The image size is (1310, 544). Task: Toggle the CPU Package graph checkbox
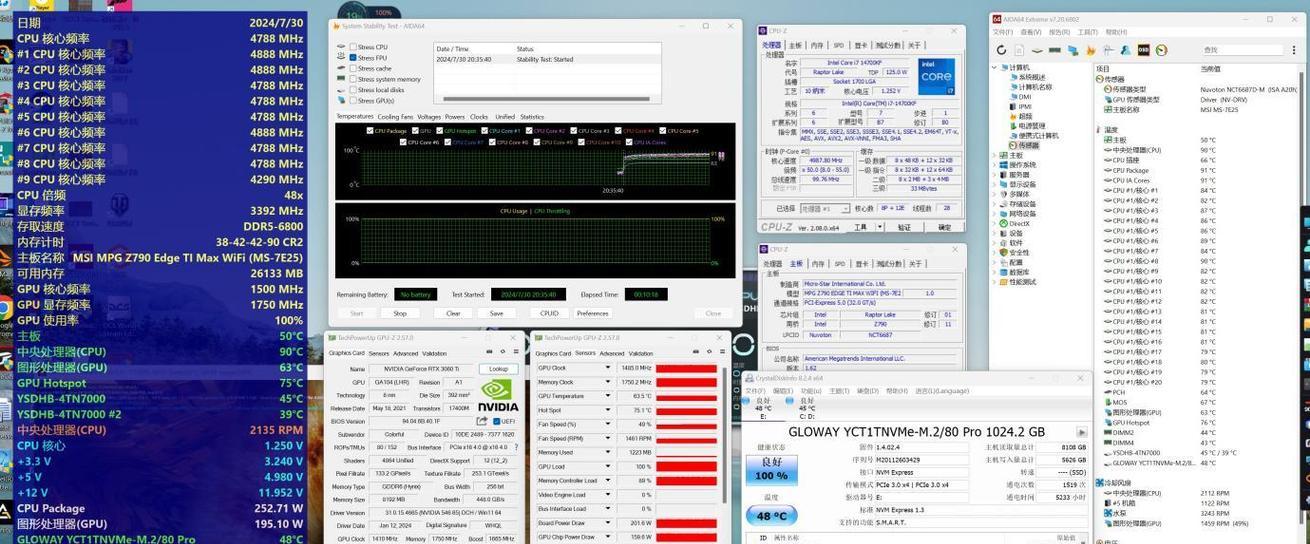371,131
